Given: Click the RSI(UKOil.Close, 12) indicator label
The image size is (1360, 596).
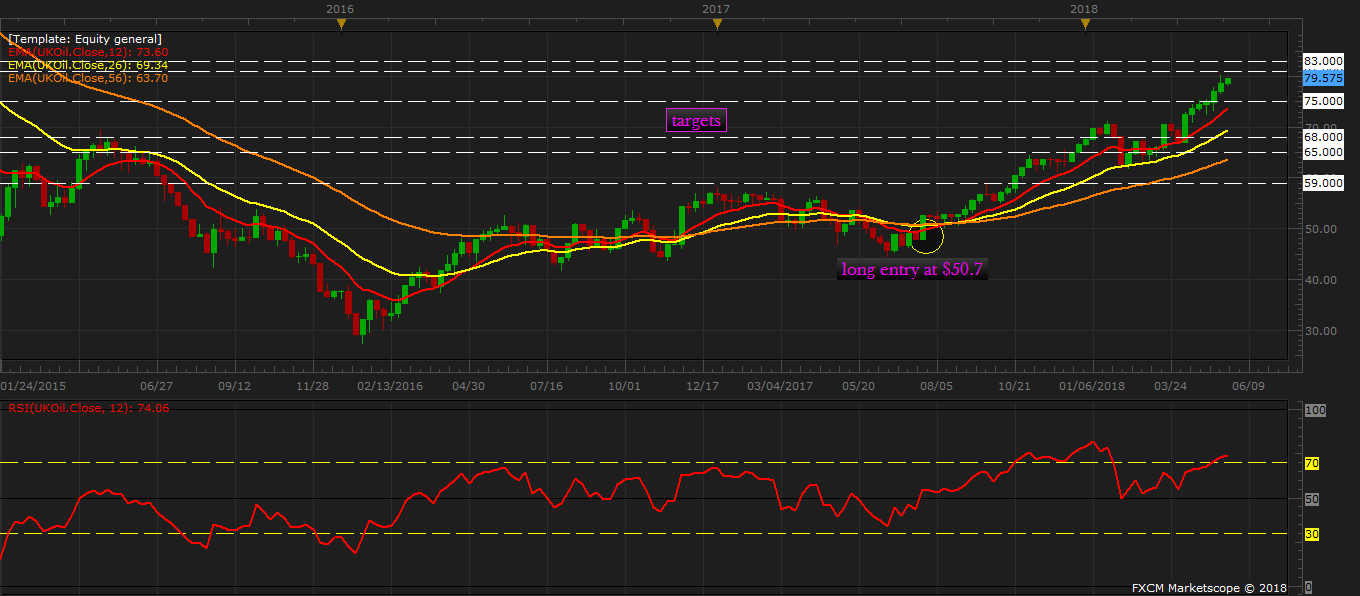Looking at the screenshot, I should [88, 408].
